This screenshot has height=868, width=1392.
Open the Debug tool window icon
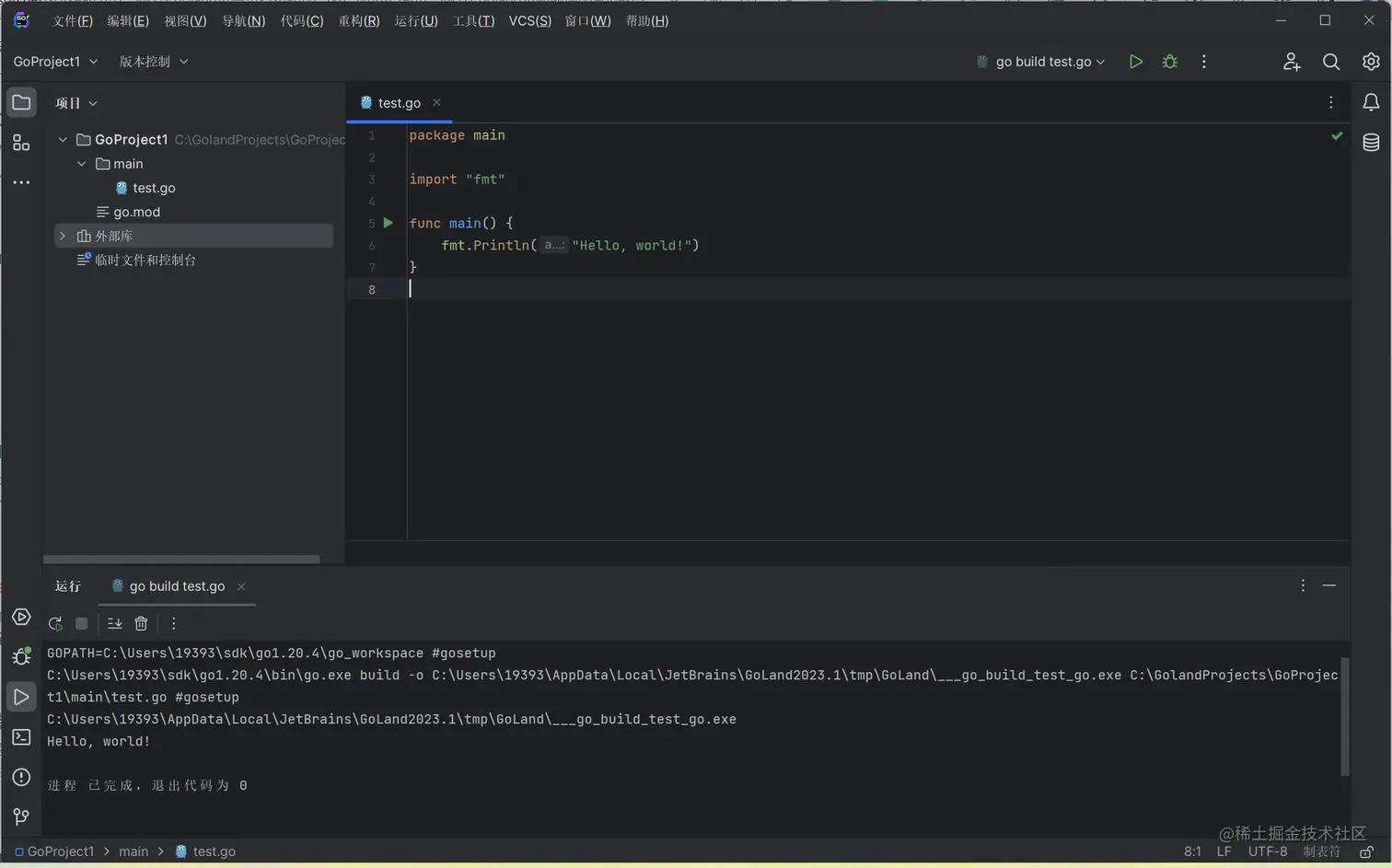point(21,656)
